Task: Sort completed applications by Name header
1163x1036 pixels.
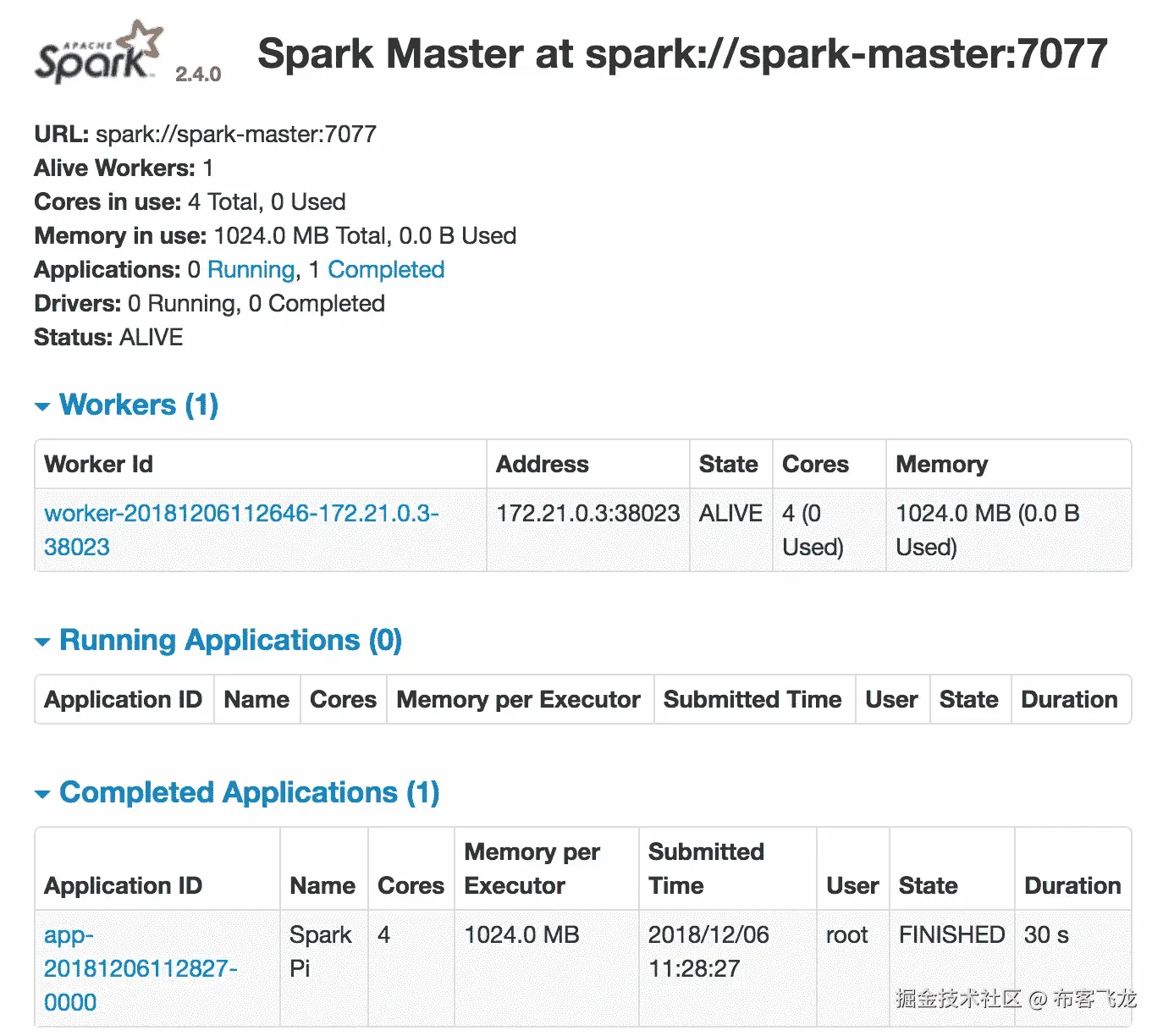Action: coord(322,885)
